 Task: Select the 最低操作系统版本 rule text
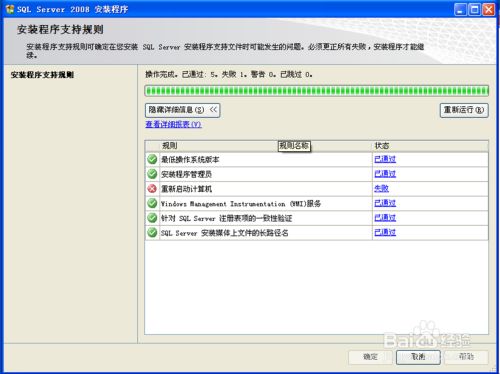(190, 160)
